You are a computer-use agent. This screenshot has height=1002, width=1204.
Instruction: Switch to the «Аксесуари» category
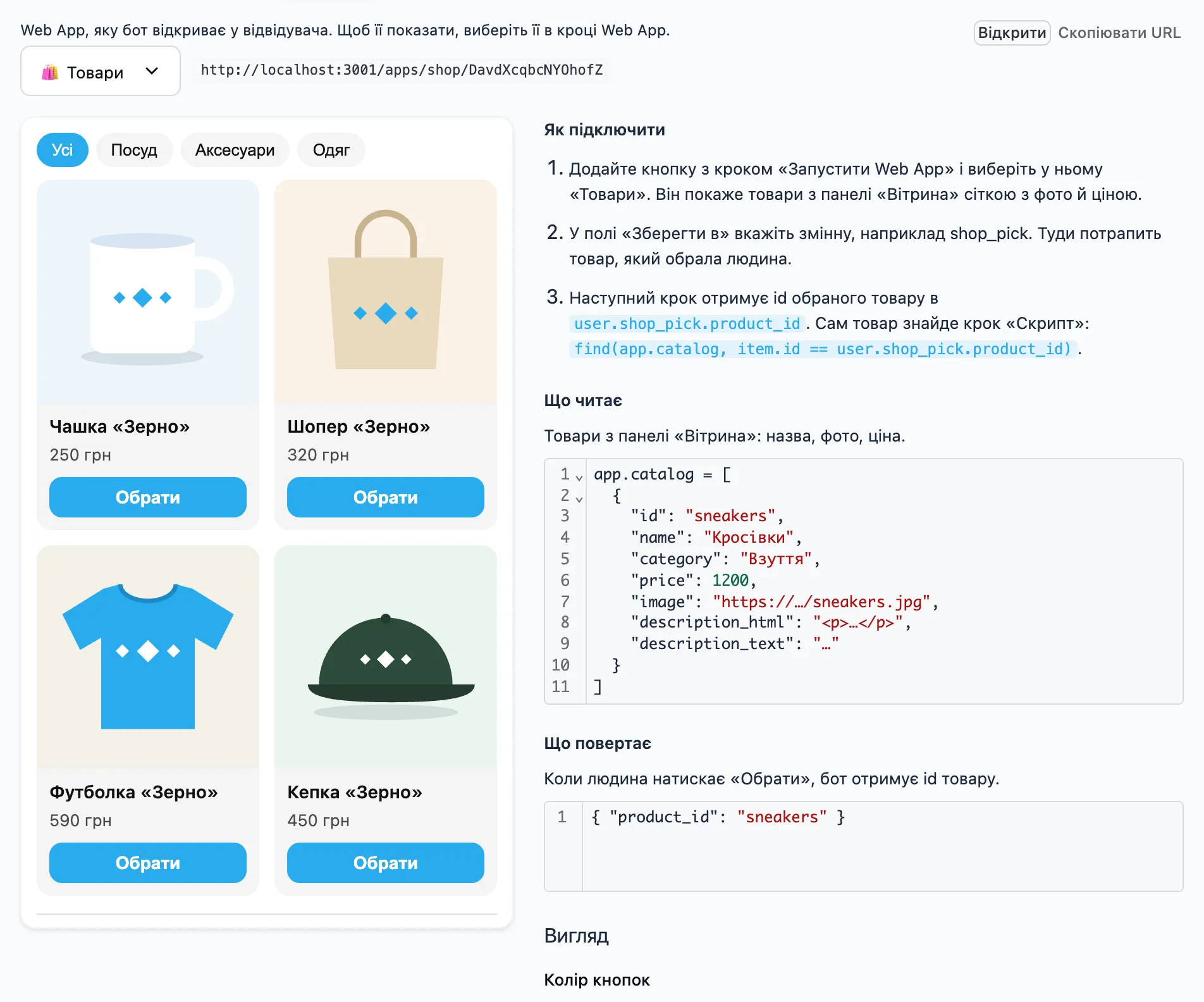point(235,150)
